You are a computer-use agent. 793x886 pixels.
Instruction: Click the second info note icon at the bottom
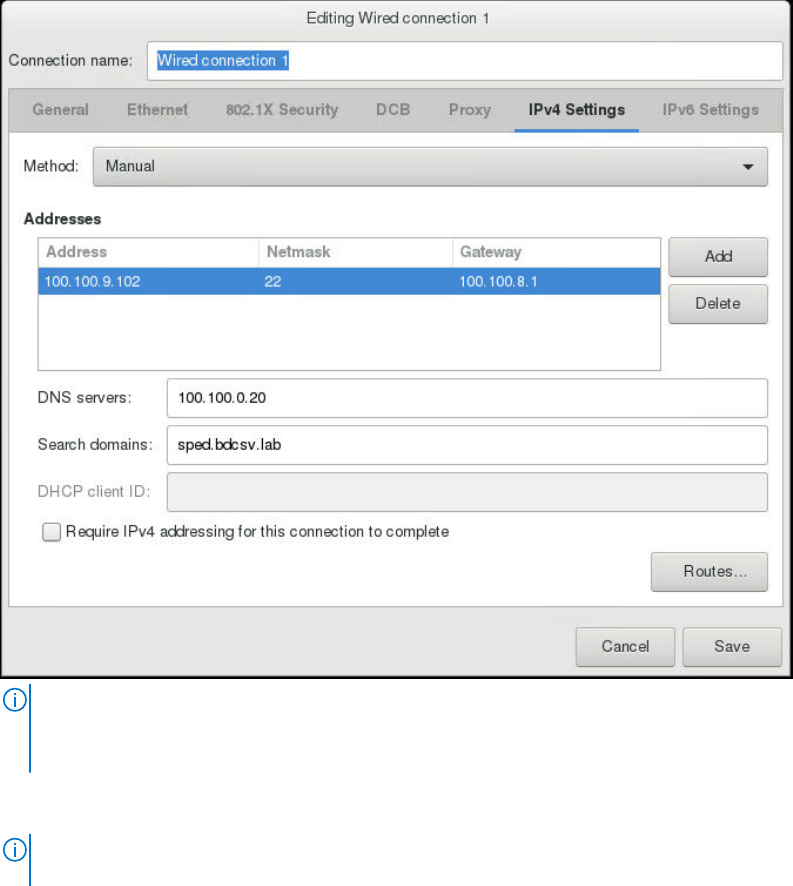[15, 850]
